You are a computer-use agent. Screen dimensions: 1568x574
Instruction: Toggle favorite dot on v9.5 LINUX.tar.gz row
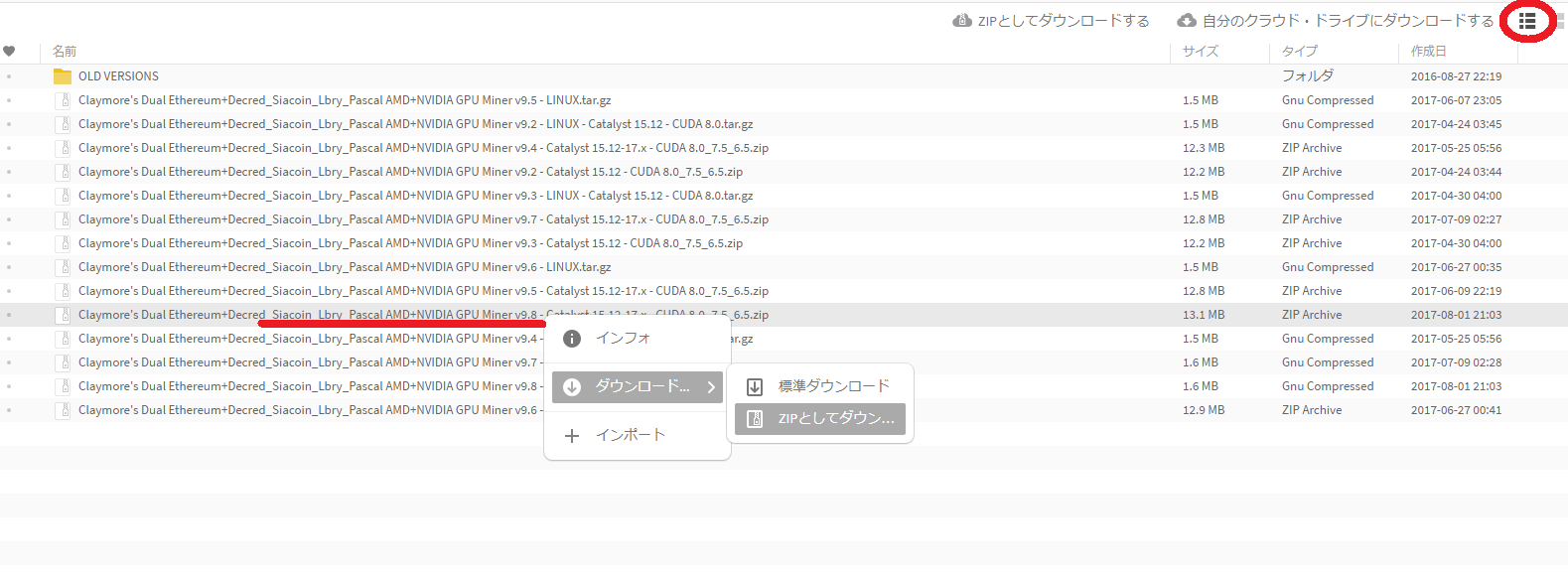click(x=9, y=100)
